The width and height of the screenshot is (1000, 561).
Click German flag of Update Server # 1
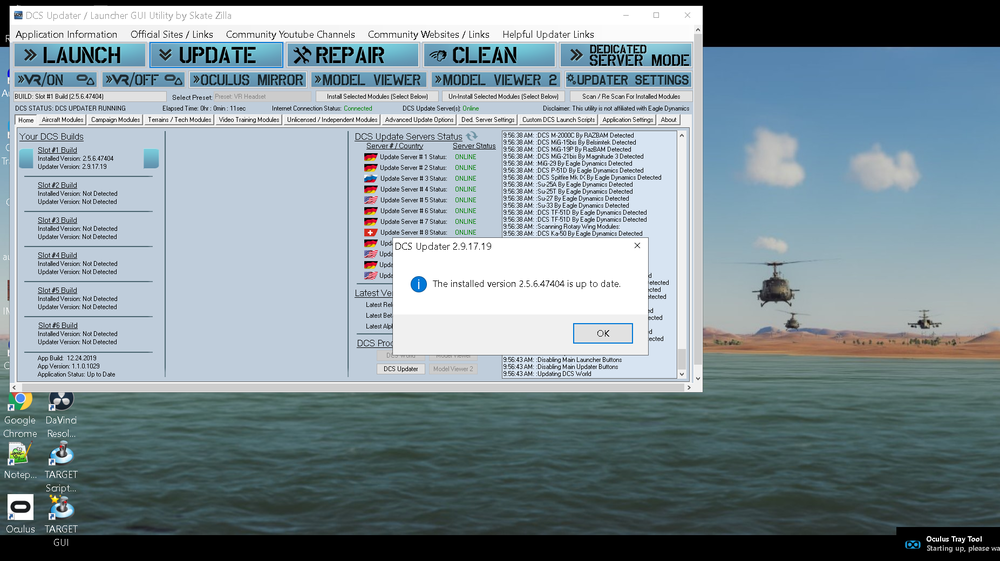coord(371,157)
